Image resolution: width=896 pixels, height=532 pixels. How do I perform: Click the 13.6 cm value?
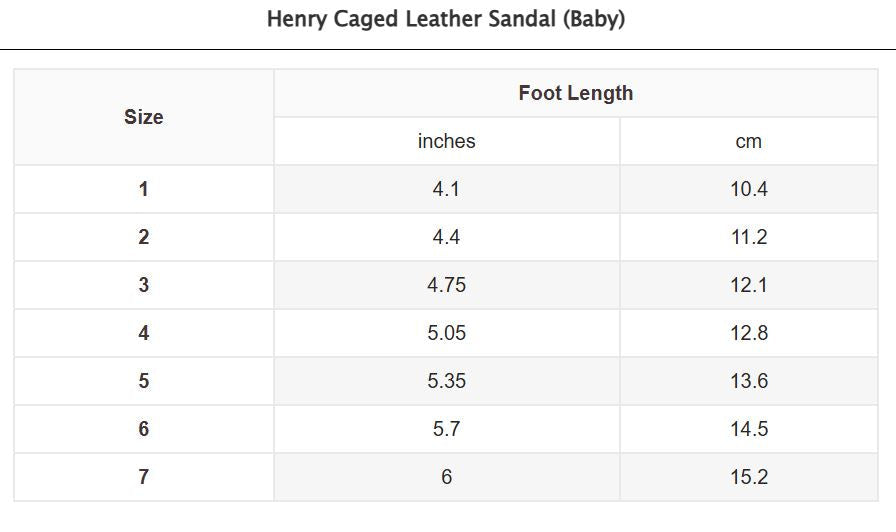click(748, 381)
